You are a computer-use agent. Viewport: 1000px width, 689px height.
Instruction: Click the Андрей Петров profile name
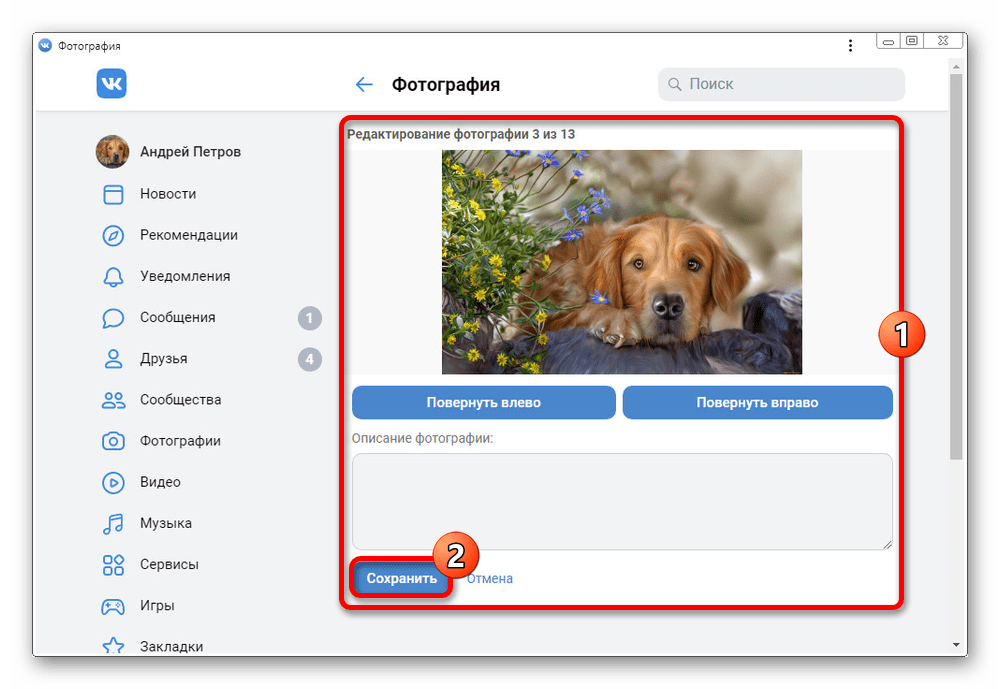pyautogui.click(x=190, y=152)
